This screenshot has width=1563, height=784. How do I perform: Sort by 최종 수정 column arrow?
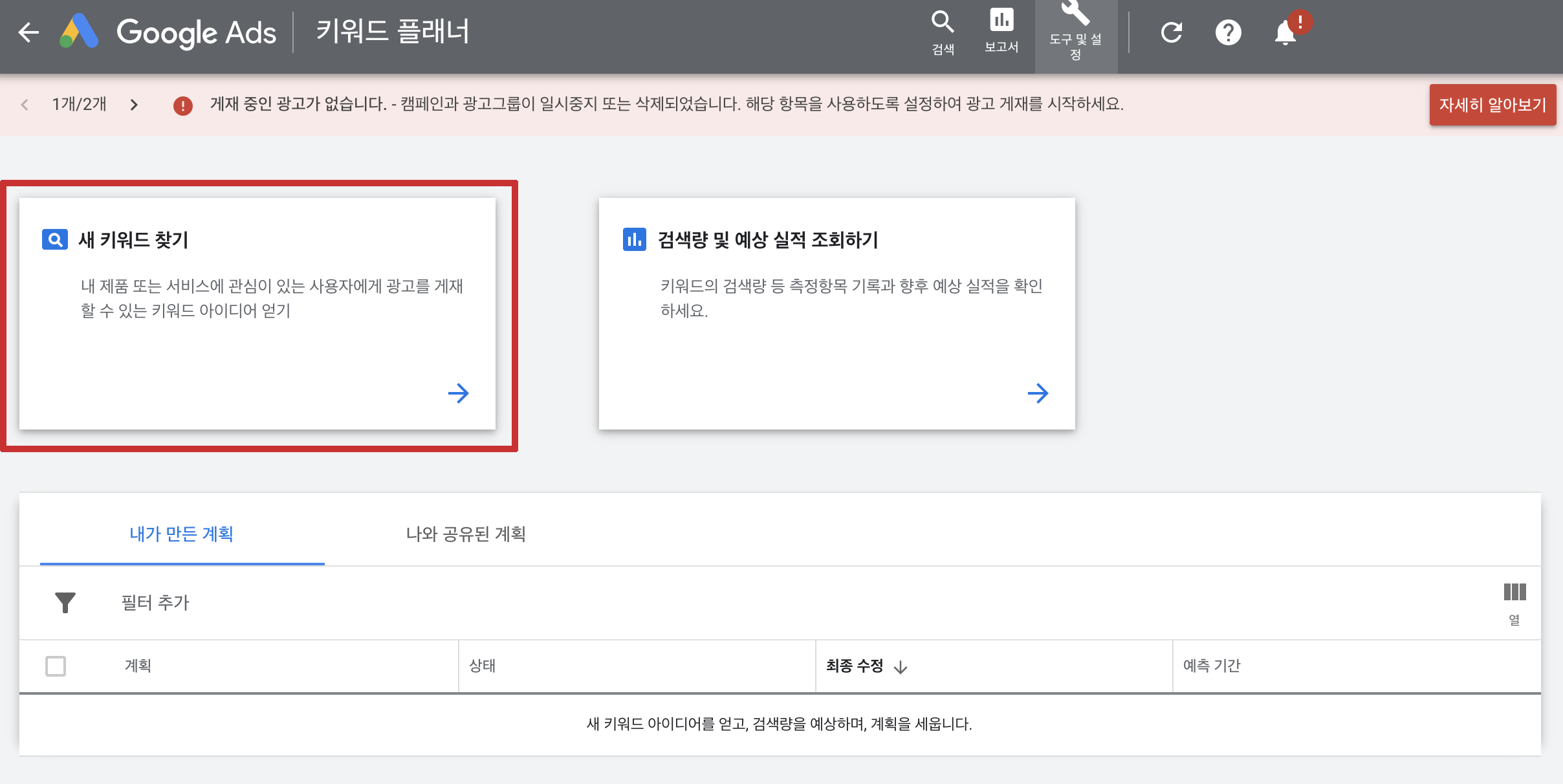point(901,667)
